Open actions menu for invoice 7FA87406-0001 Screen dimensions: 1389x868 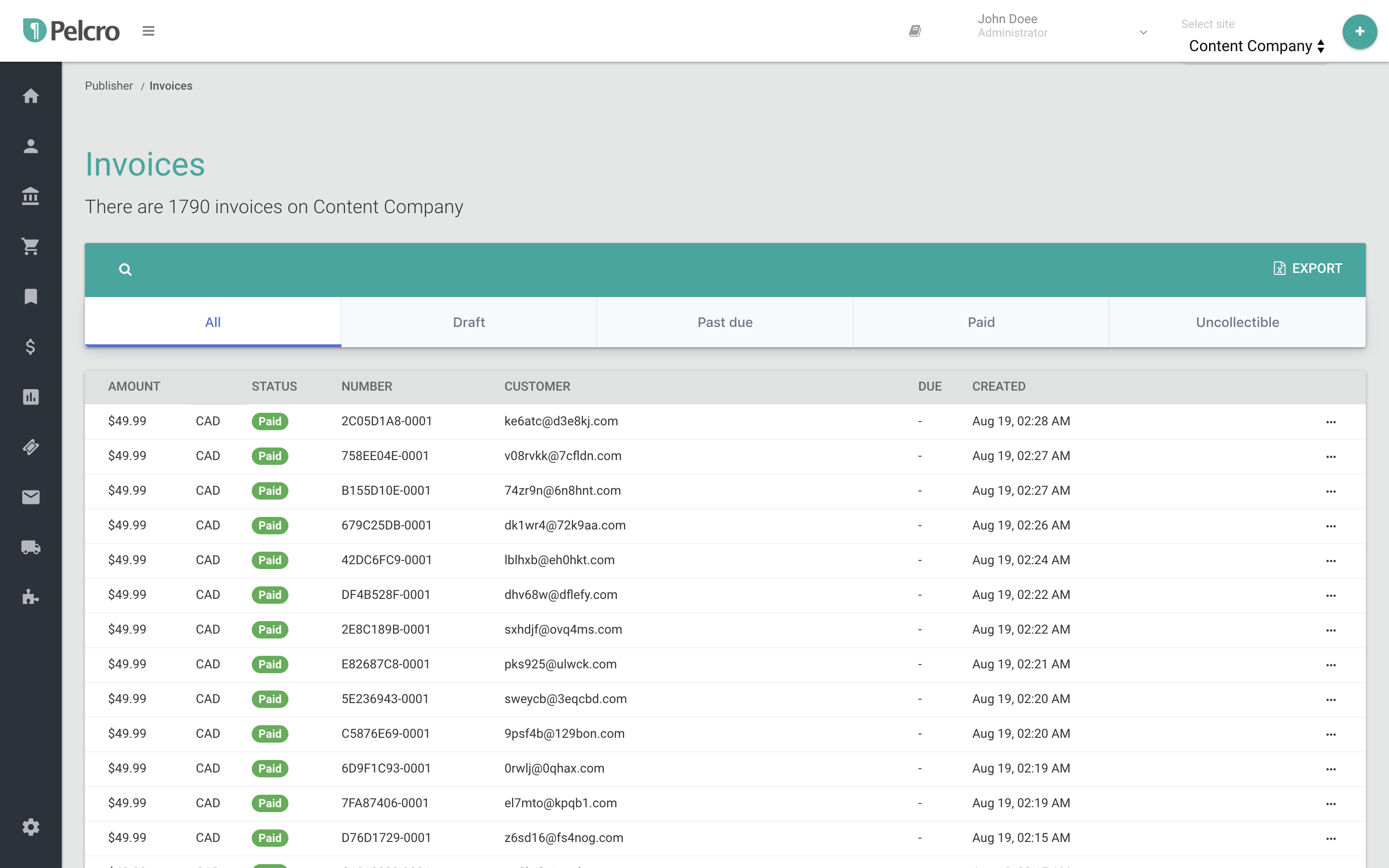point(1331,804)
